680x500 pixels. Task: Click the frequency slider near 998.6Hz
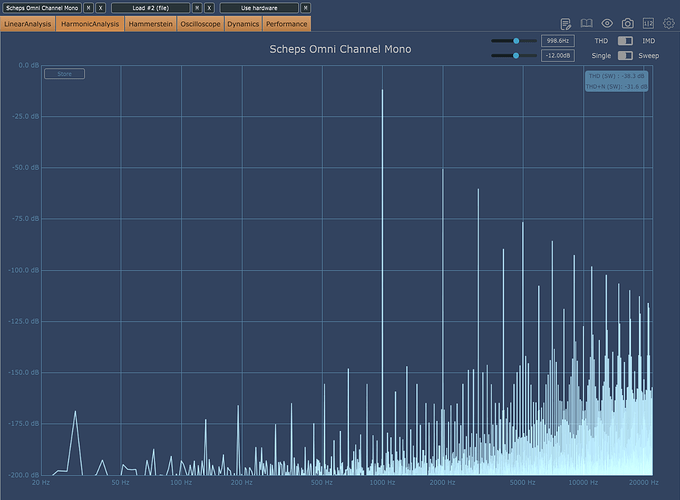514,41
